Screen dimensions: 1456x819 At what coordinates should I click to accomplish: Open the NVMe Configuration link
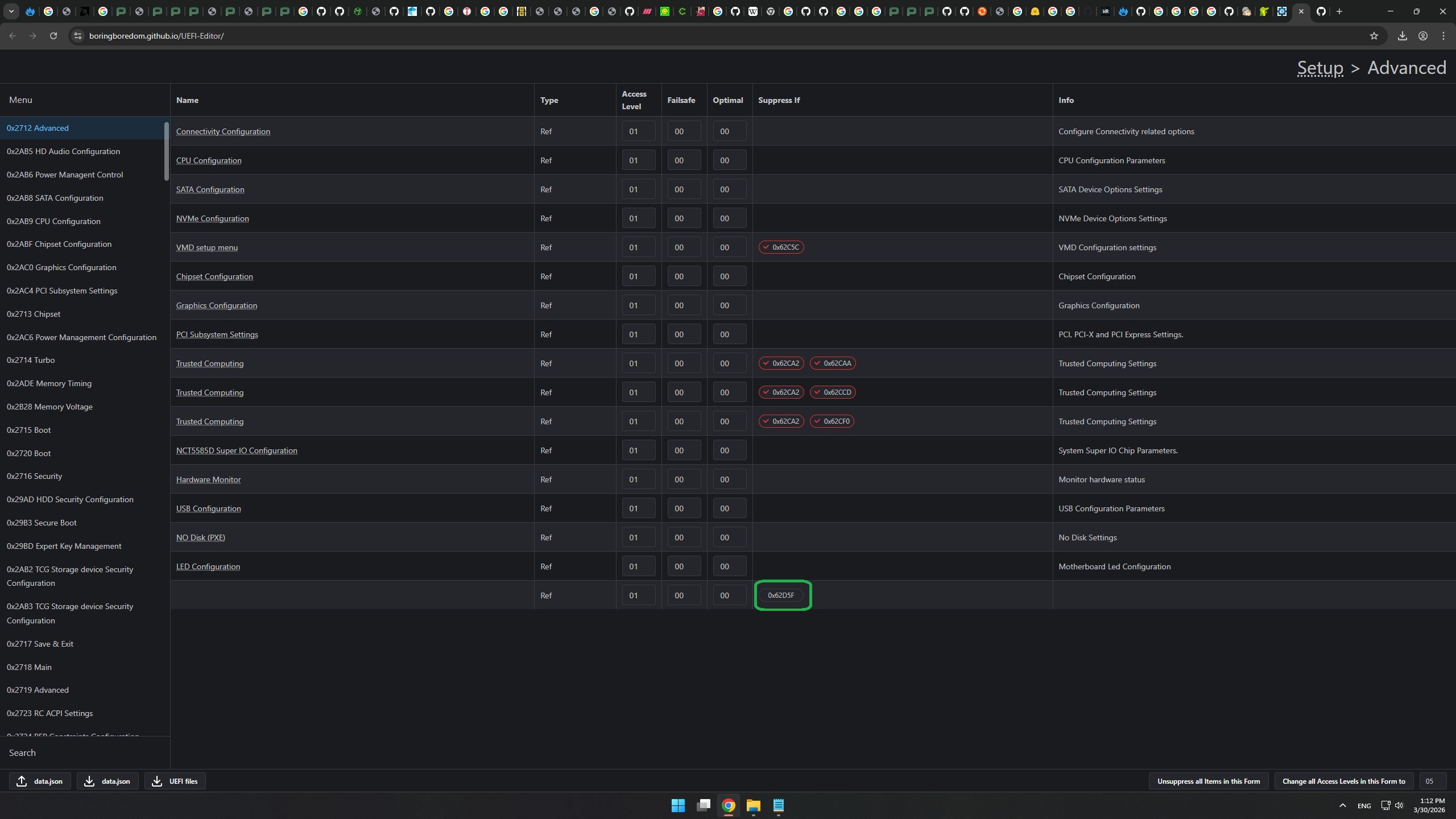(212, 218)
